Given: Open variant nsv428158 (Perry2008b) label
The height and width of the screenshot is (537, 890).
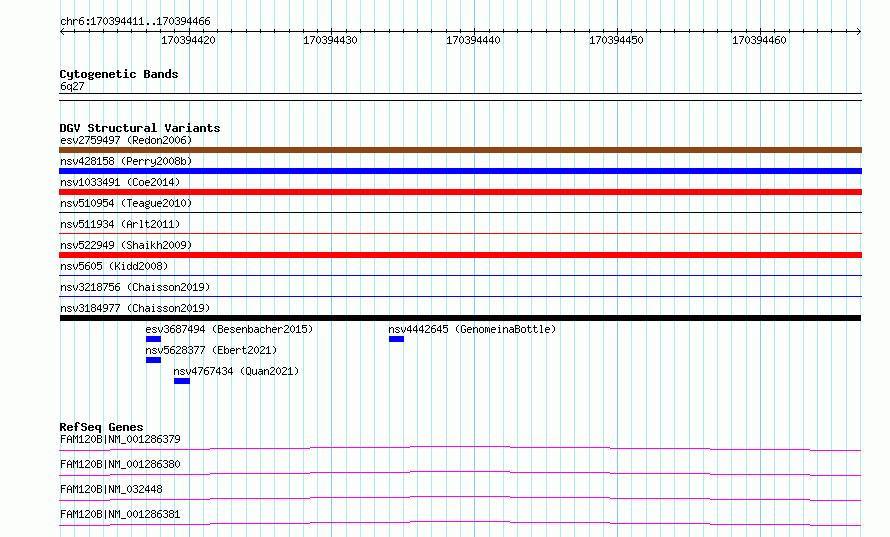Looking at the screenshot, I should 126,161.
